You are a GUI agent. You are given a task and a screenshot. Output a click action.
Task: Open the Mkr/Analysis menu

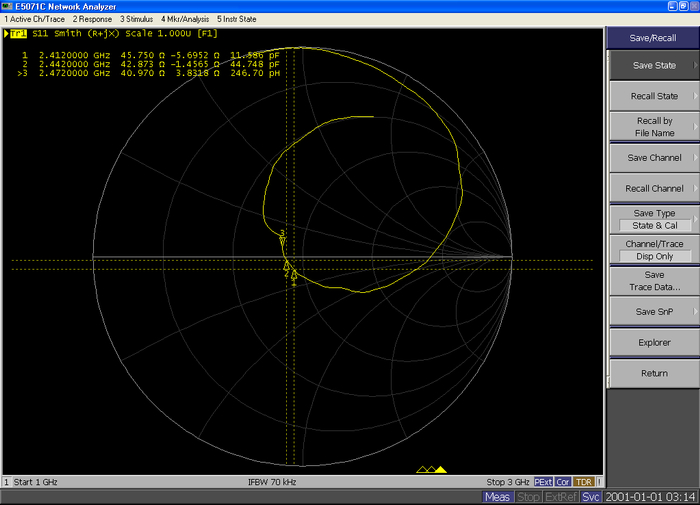[x=185, y=19]
